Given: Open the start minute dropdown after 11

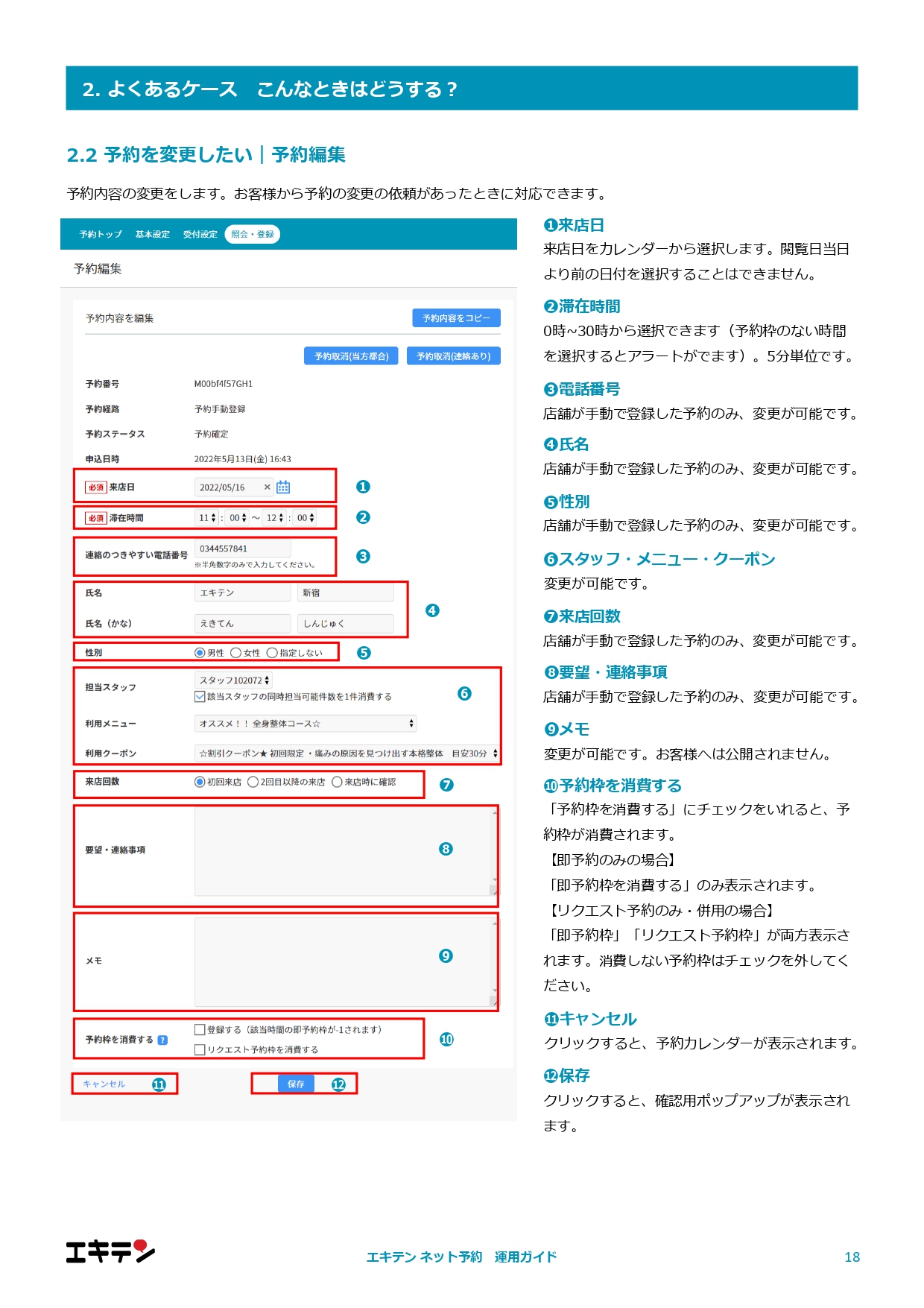Looking at the screenshot, I should (238, 518).
